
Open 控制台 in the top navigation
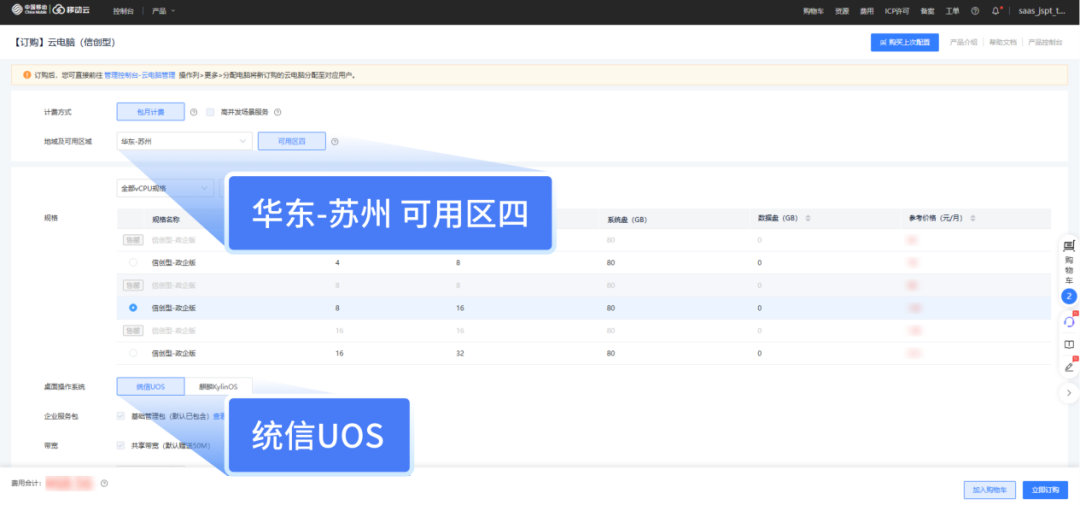[123, 11]
